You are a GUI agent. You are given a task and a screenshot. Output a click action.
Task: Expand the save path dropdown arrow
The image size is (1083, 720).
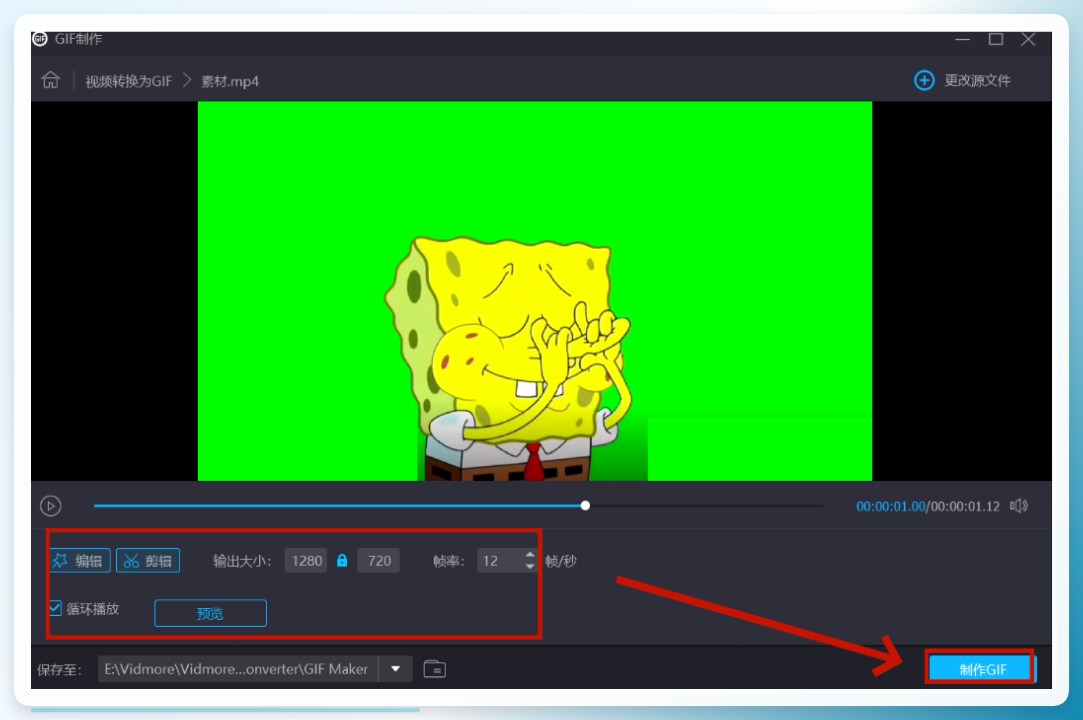(x=396, y=669)
